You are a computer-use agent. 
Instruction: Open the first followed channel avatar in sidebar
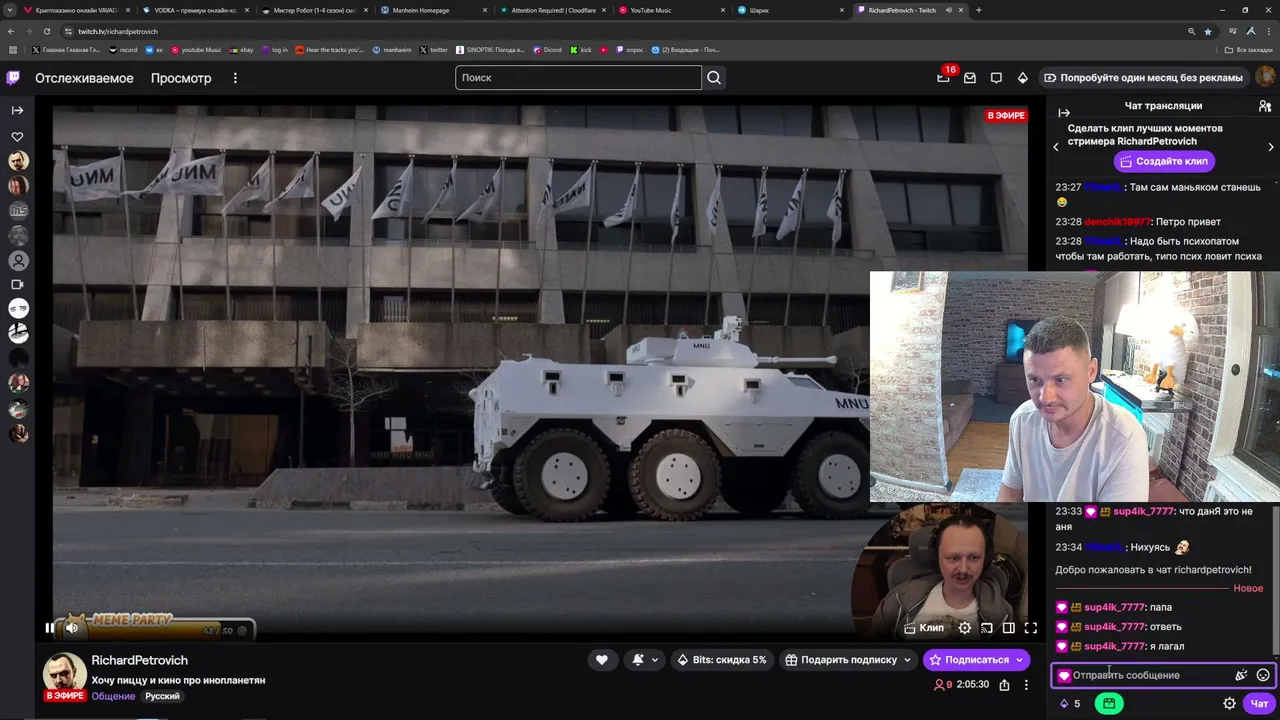point(18,161)
